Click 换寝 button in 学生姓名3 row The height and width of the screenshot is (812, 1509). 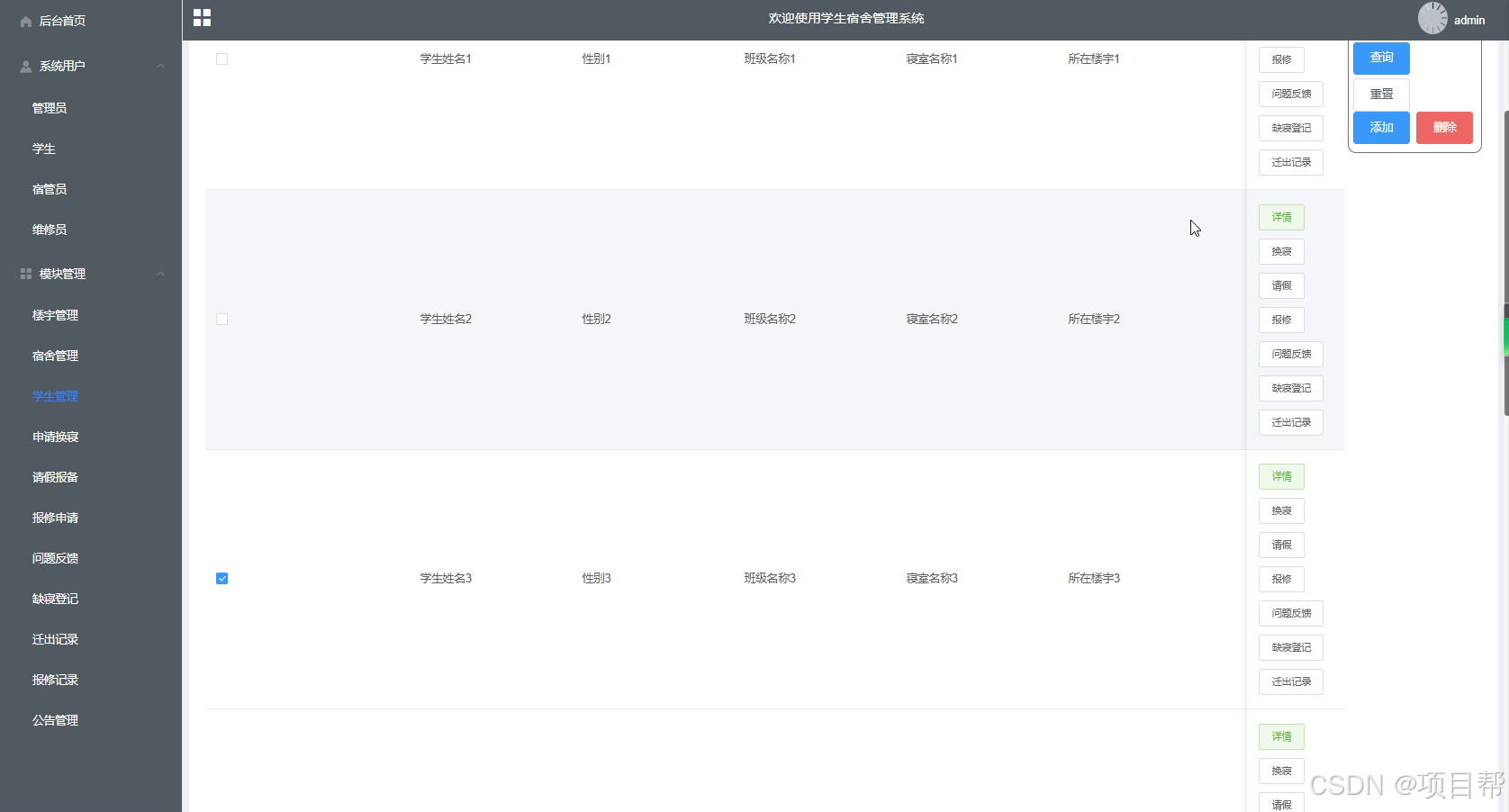tap(1281, 510)
